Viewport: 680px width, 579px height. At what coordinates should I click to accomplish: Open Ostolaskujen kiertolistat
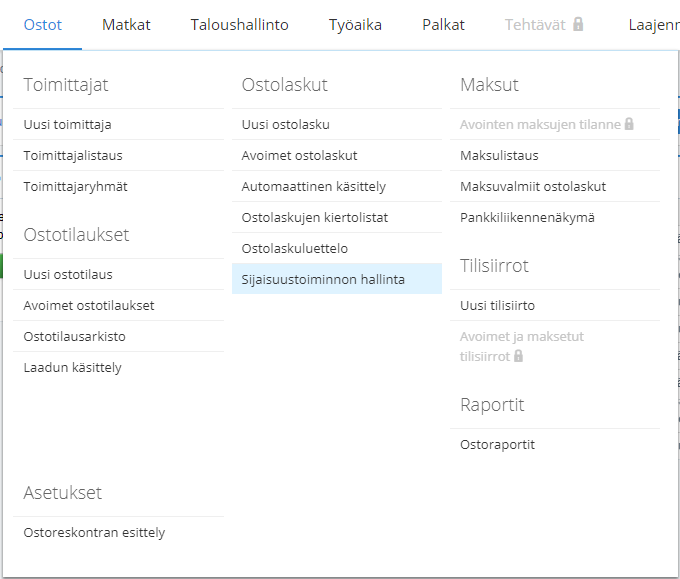315,217
